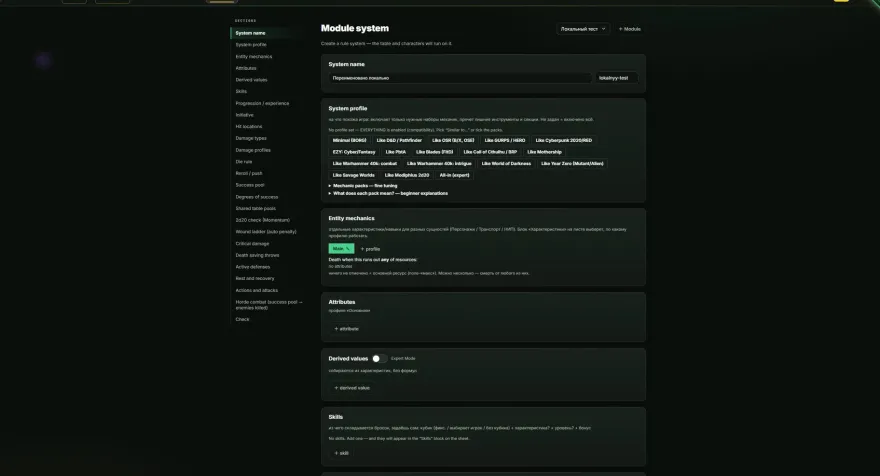This screenshot has width=880, height=476.
Task: Open Progression / experience section link
Action: pos(262,103)
